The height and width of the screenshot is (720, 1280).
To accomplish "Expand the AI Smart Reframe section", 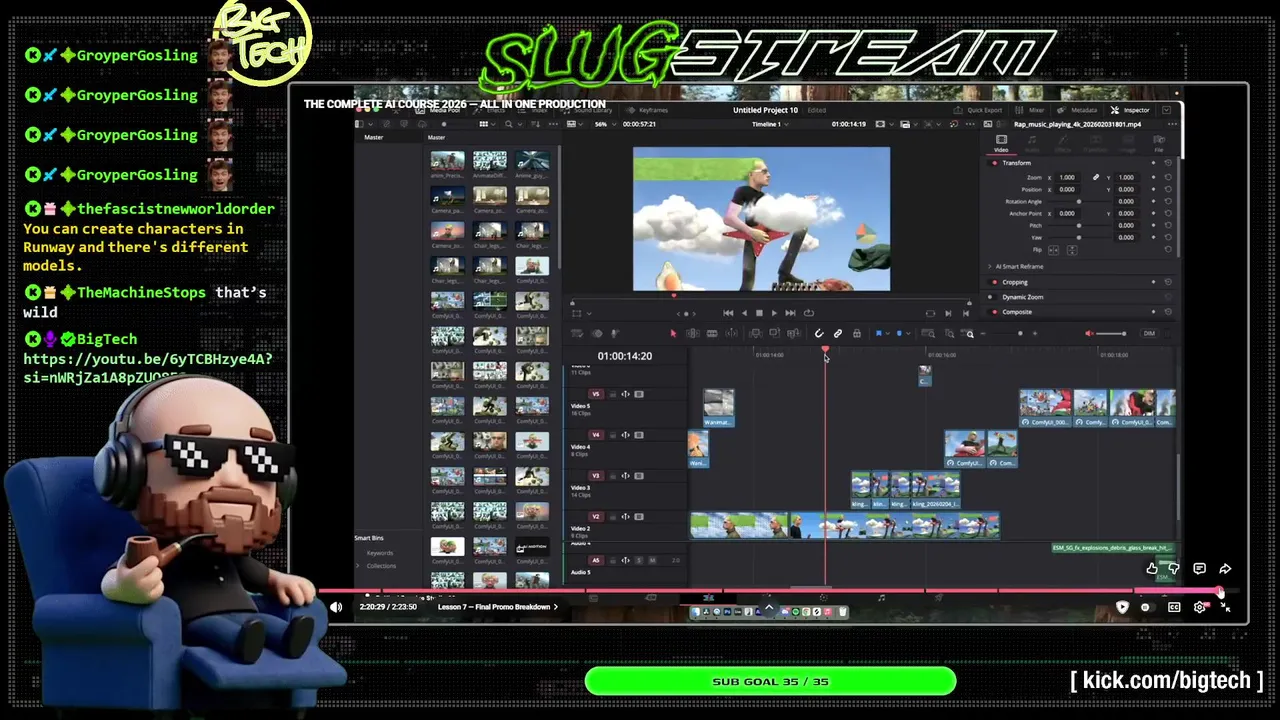I will click(1020, 267).
